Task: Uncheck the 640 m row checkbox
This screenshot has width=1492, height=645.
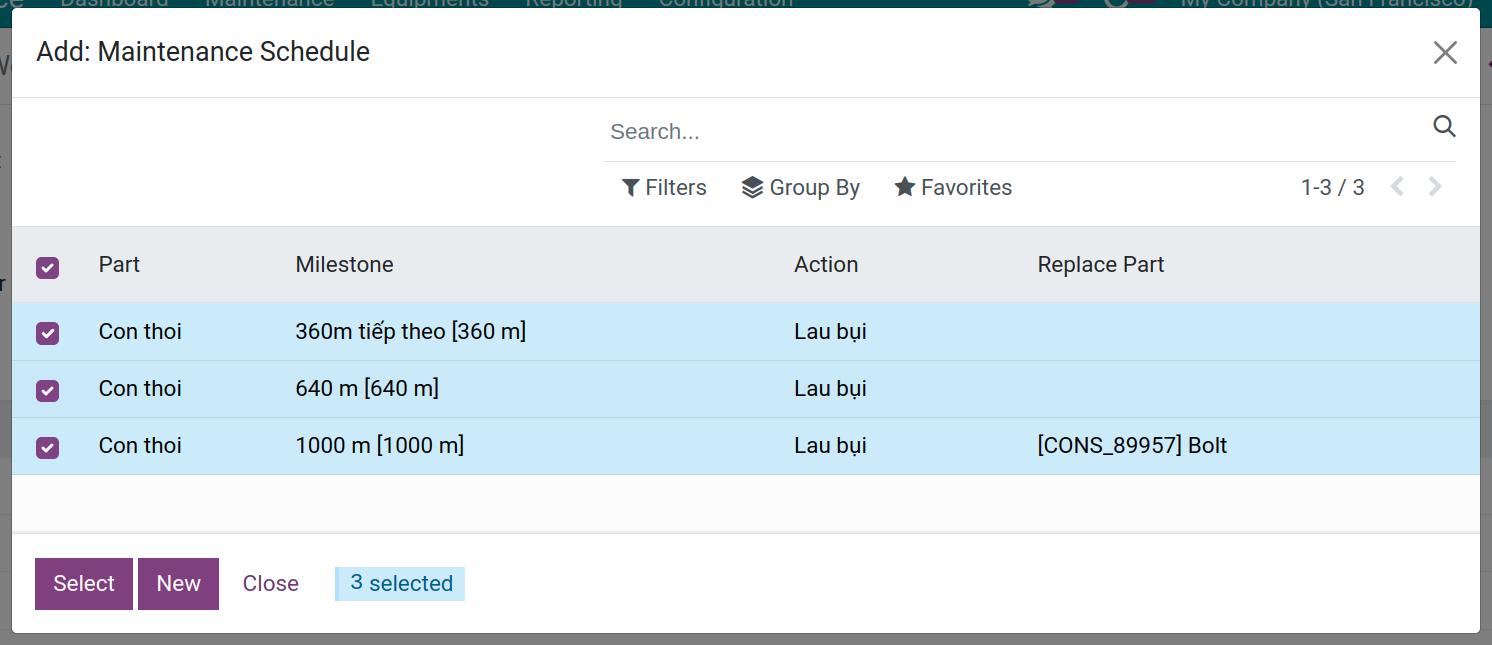Action: [48, 390]
